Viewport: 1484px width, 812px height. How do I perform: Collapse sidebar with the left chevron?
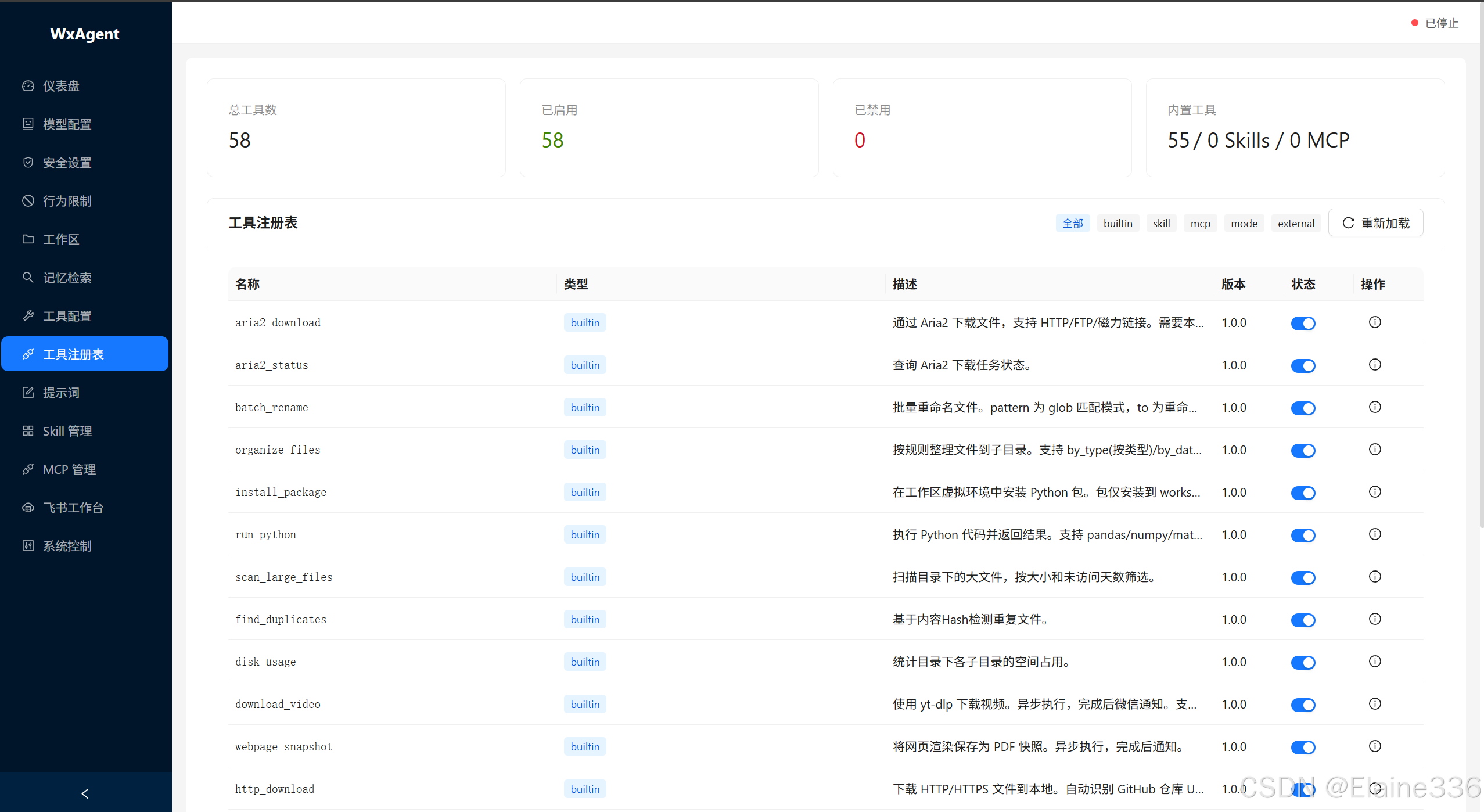pos(85,793)
